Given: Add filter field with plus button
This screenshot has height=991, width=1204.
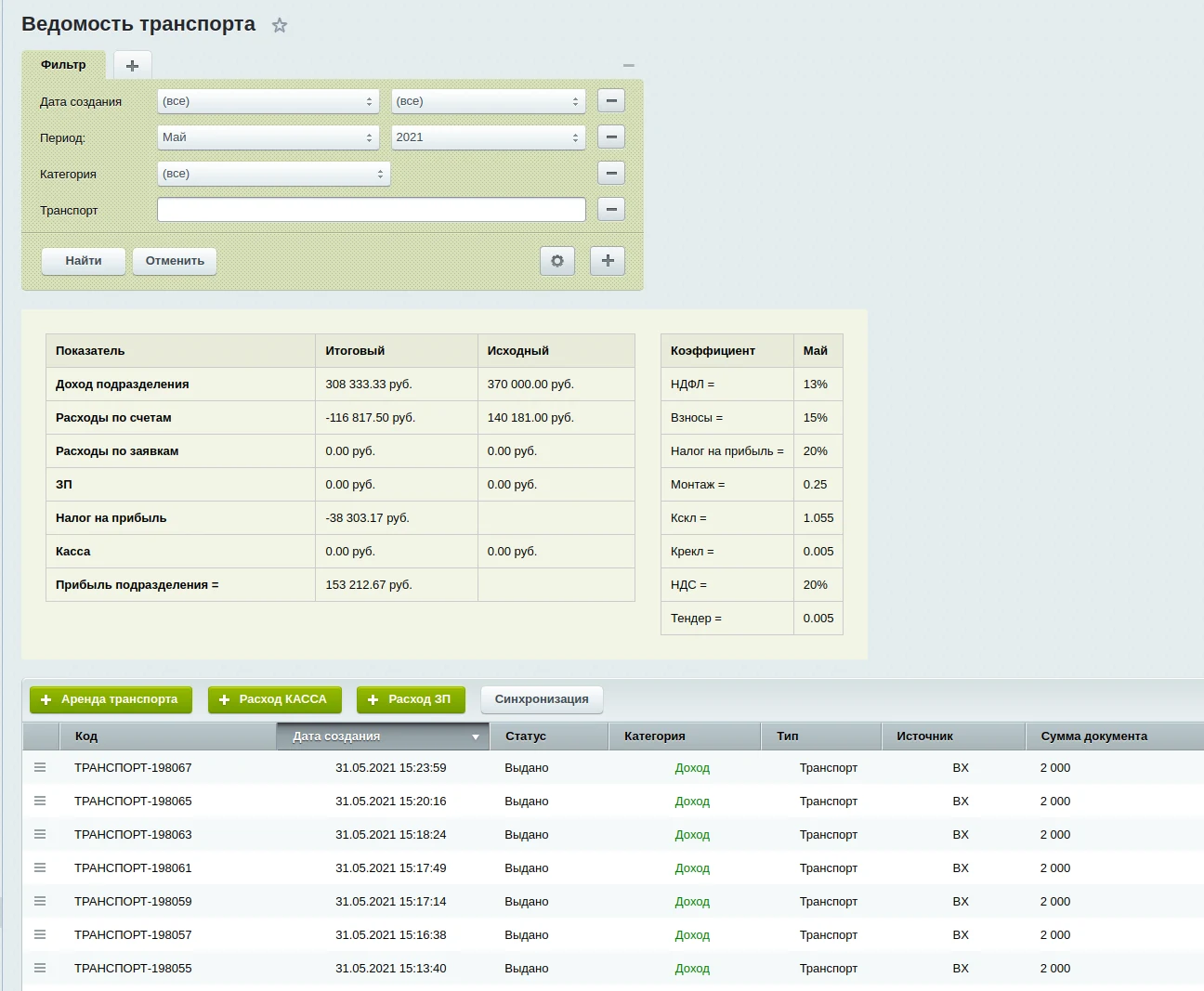Looking at the screenshot, I should [608, 261].
